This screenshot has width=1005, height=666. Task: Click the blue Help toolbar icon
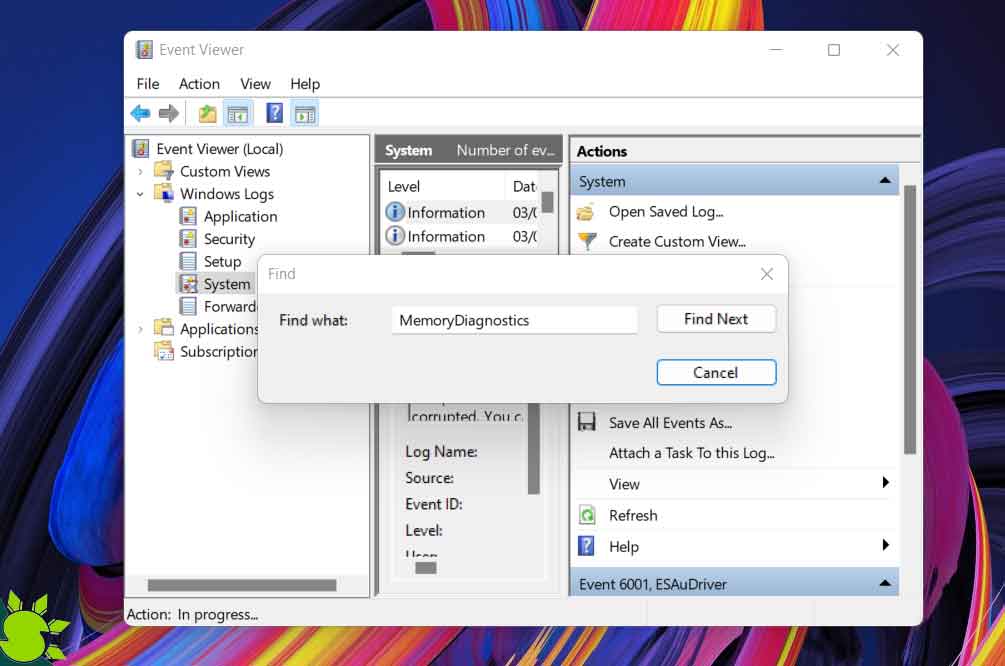(x=274, y=114)
